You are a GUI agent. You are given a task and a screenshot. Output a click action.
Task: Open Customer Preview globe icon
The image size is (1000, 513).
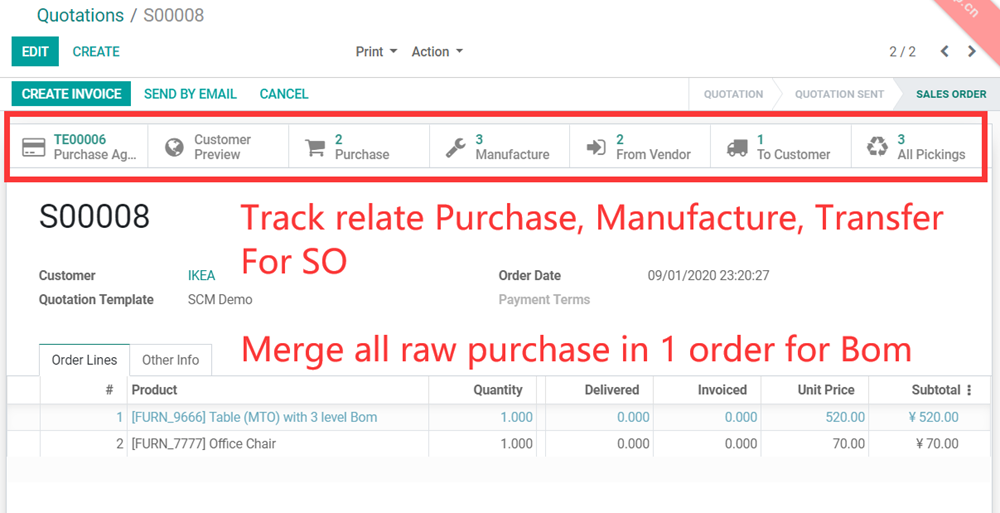pyautogui.click(x=174, y=147)
